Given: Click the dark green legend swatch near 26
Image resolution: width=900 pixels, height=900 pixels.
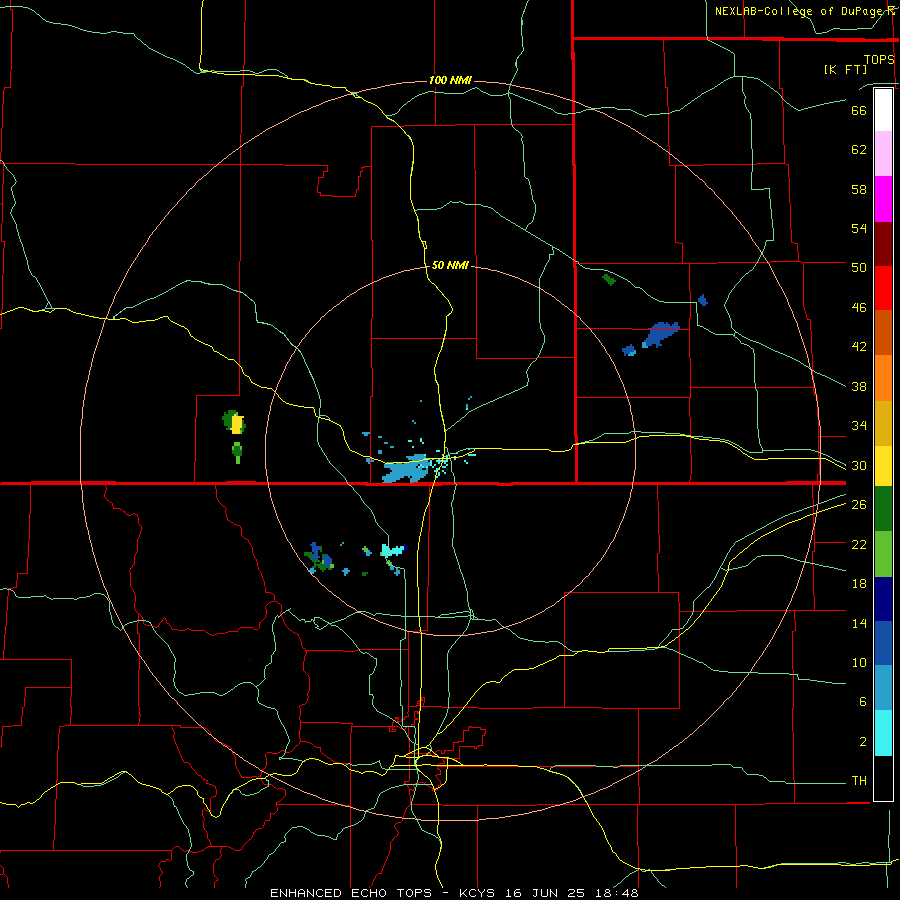Looking at the screenshot, I should pyautogui.click(x=883, y=508).
